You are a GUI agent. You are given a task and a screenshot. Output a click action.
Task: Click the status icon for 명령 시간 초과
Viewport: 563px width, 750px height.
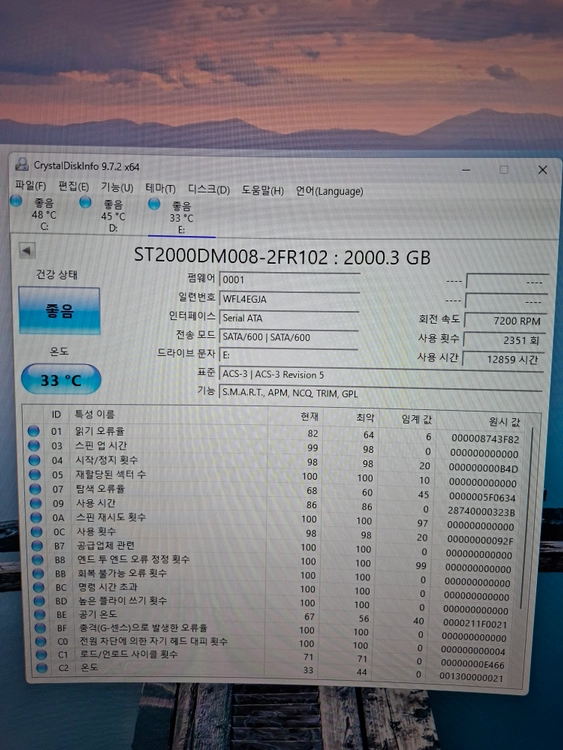pos(39,587)
